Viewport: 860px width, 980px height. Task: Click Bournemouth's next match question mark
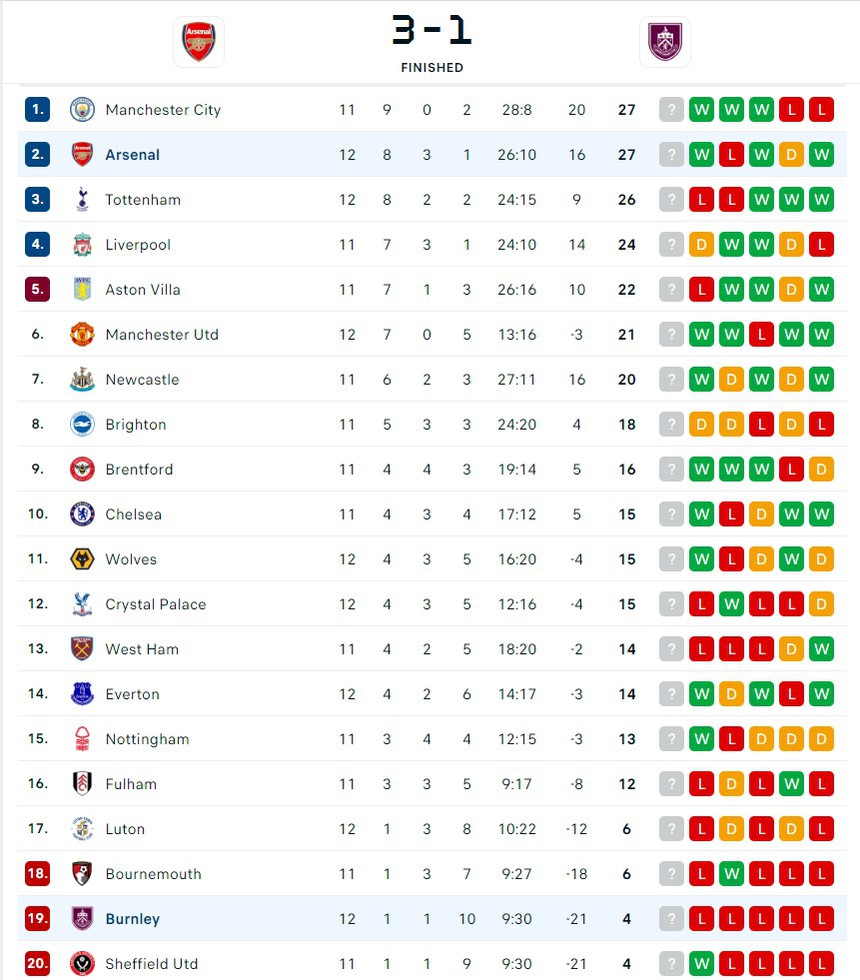click(671, 873)
